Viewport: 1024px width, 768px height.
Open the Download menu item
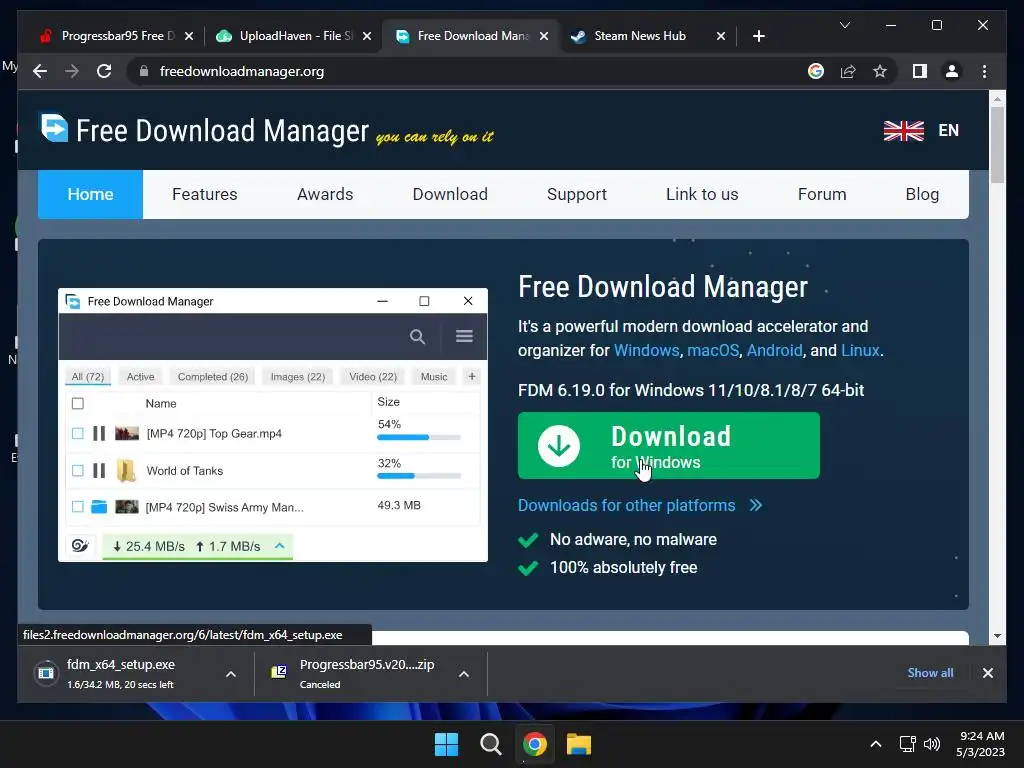(450, 194)
